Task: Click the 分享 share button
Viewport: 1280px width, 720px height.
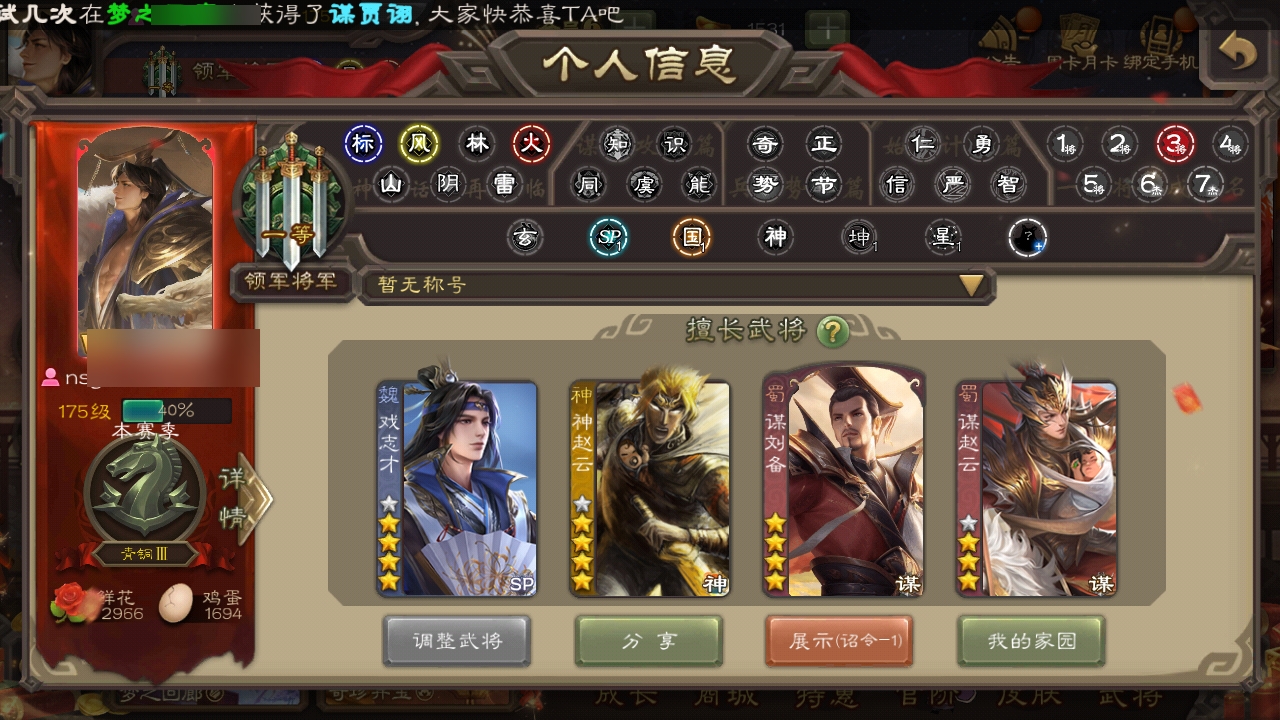Action: coord(649,641)
